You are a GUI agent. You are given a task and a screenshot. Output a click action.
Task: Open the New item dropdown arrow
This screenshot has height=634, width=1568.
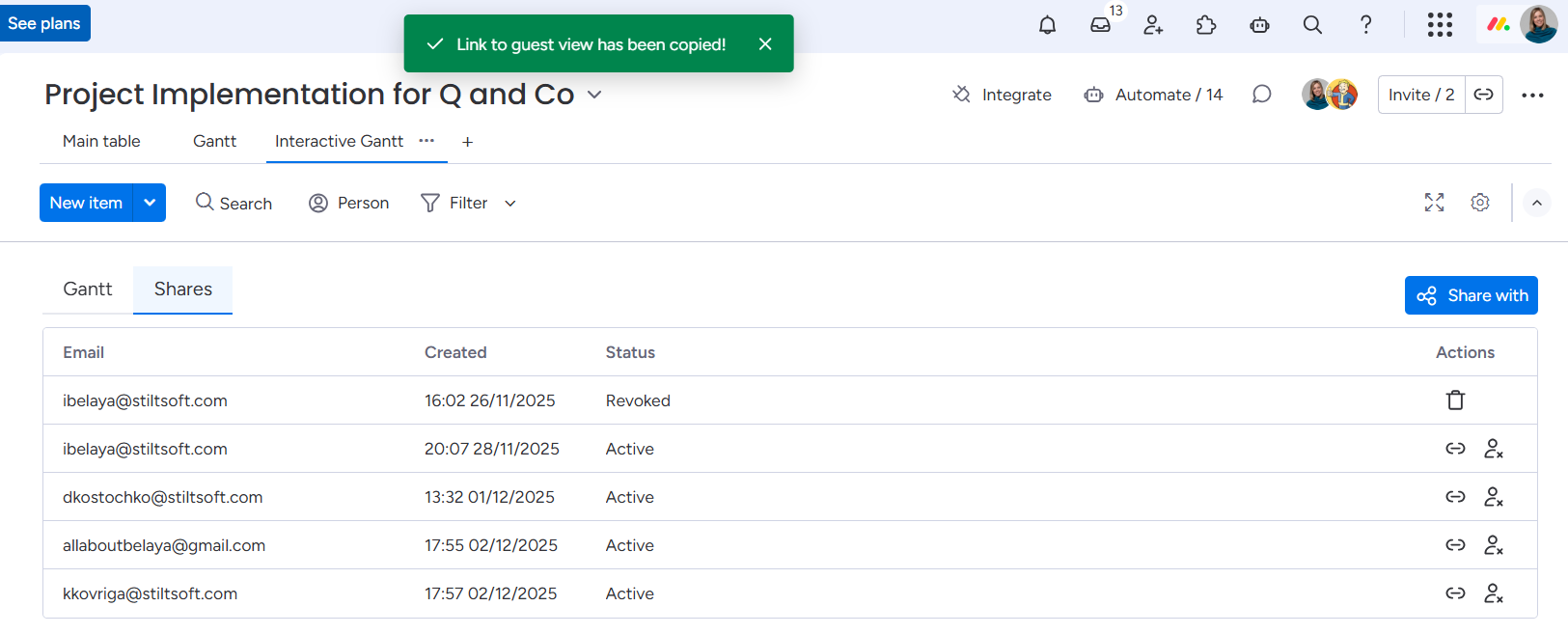pyautogui.click(x=150, y=203)
